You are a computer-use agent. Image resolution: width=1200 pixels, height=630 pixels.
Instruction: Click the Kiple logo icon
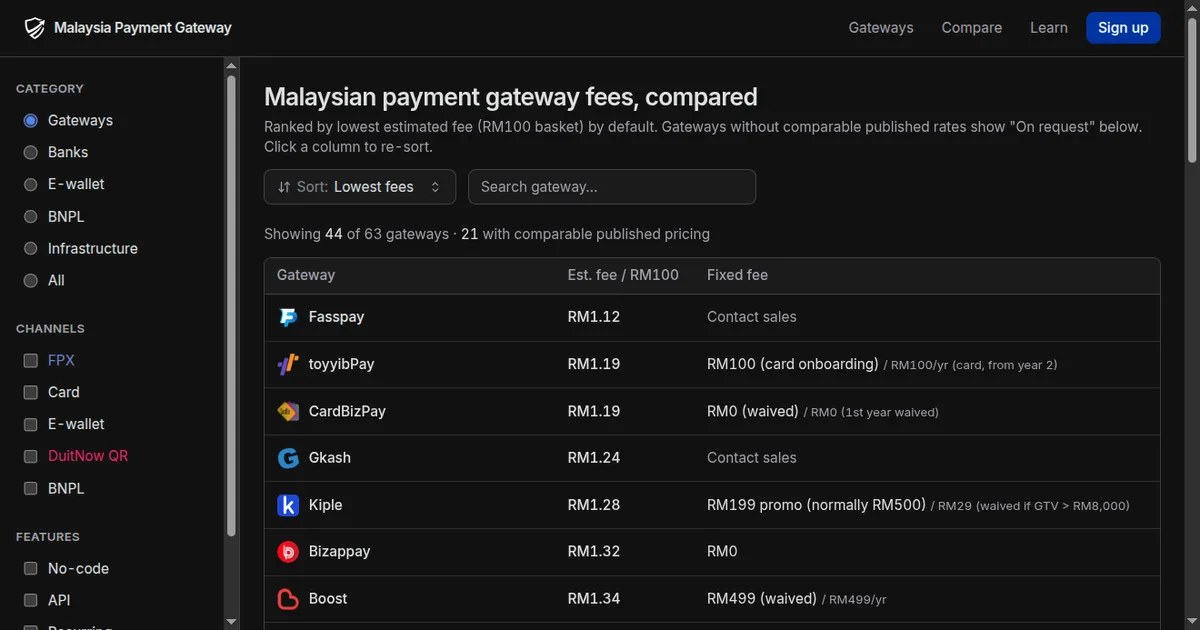pyautogui.click(x=288, y=505)
